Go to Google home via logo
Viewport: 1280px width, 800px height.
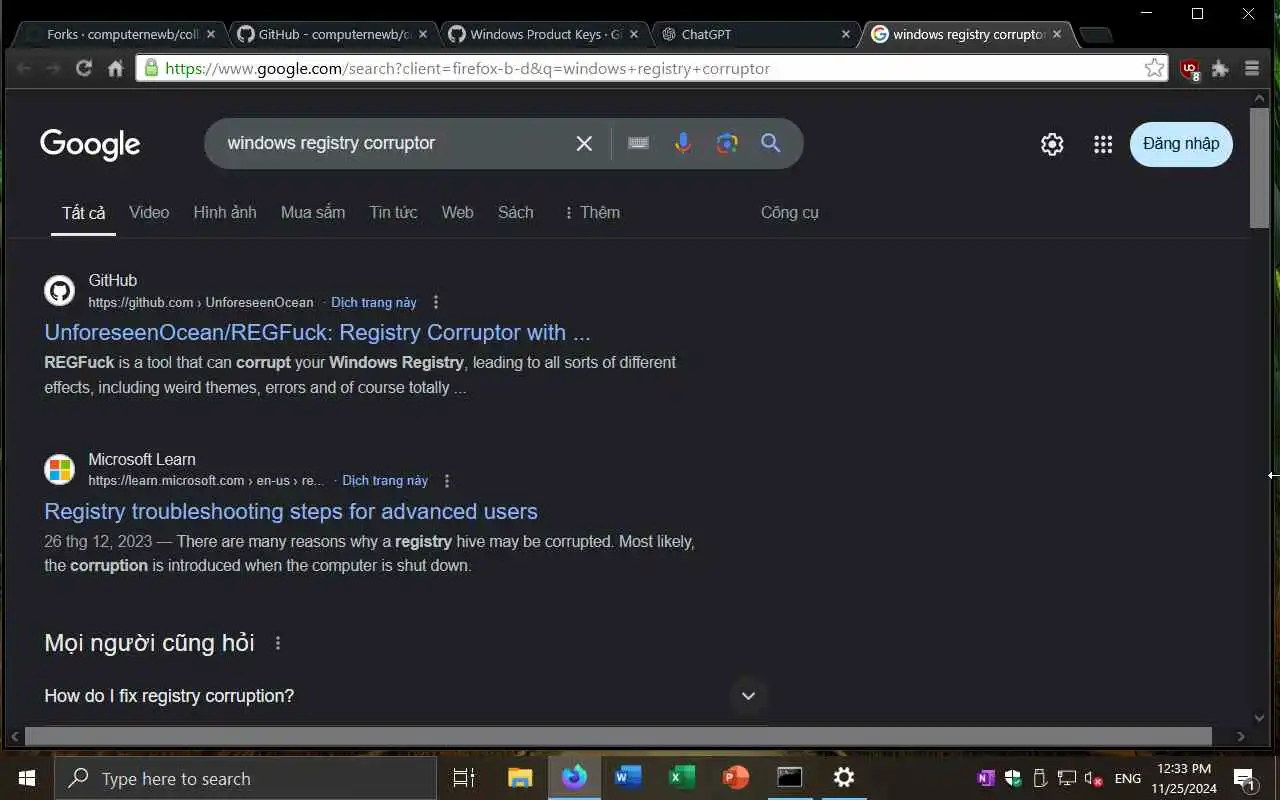click(x=90, y=144)
